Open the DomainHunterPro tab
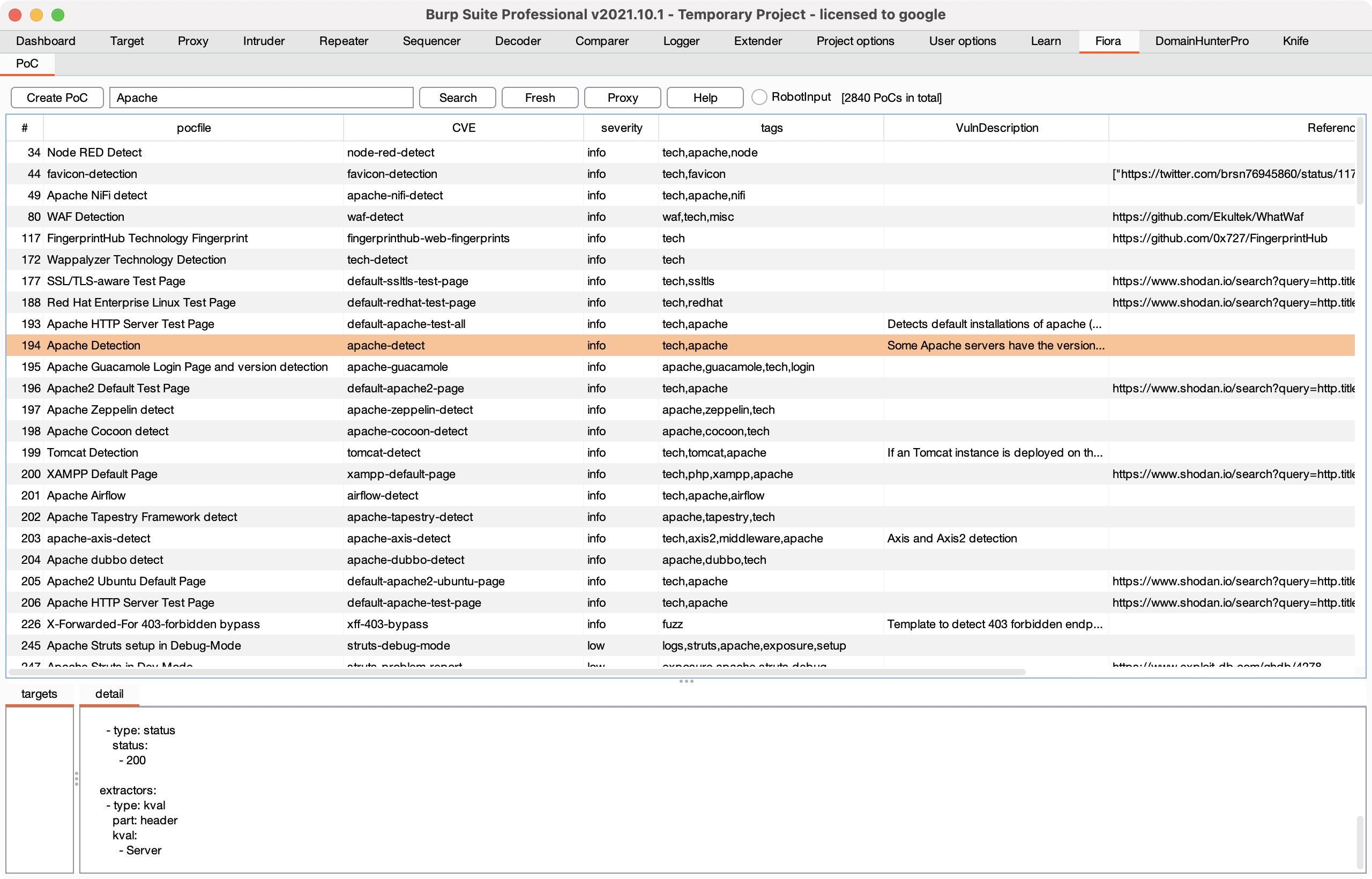The width and height of the screenshot is (1372, 879). coord(1202,41)
